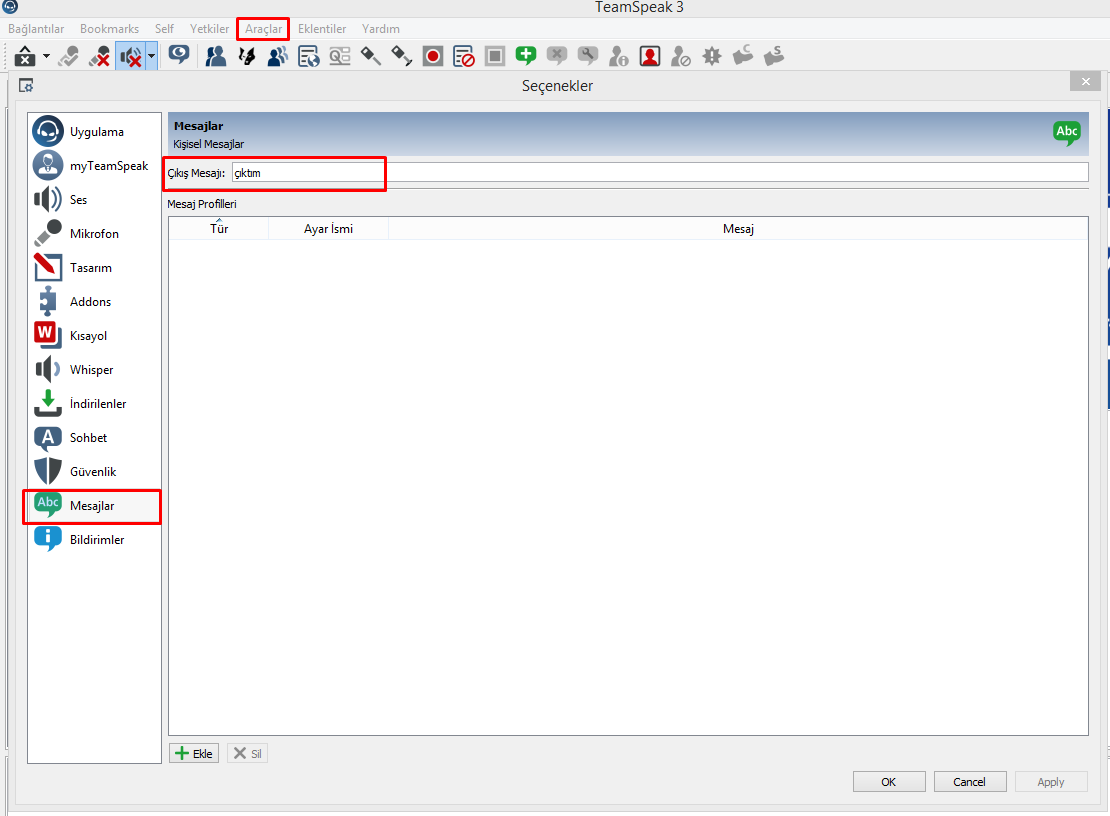The height and width of the screenshot is (816, 1110).
Task: Open Ses settings category
Action: (x=95, y=200)
